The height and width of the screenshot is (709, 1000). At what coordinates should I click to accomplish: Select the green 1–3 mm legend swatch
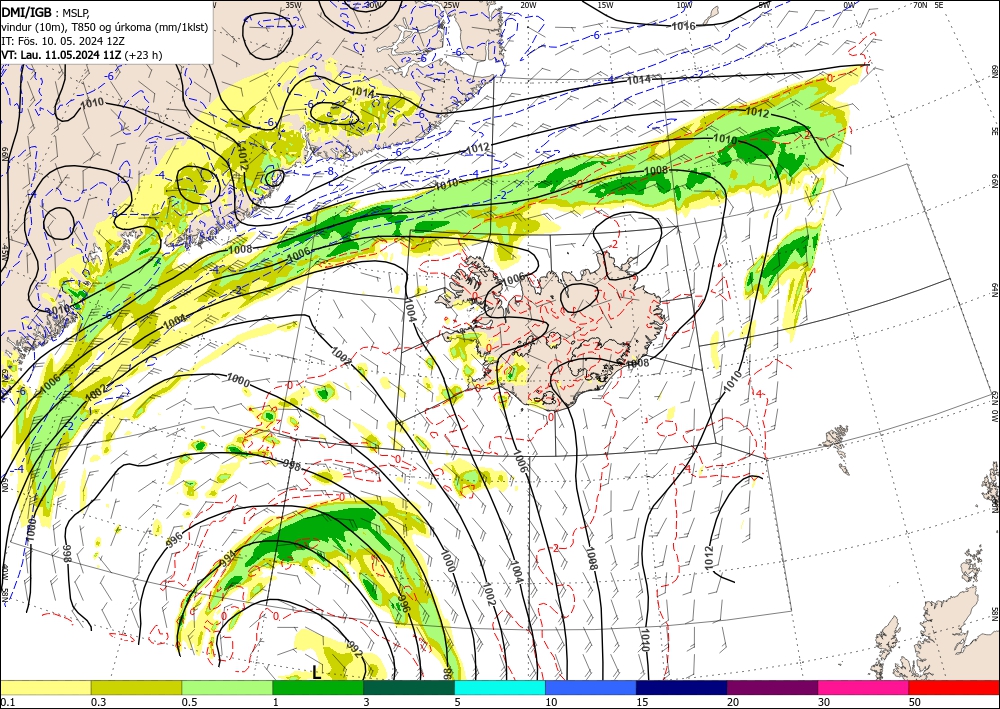(318, 687)
